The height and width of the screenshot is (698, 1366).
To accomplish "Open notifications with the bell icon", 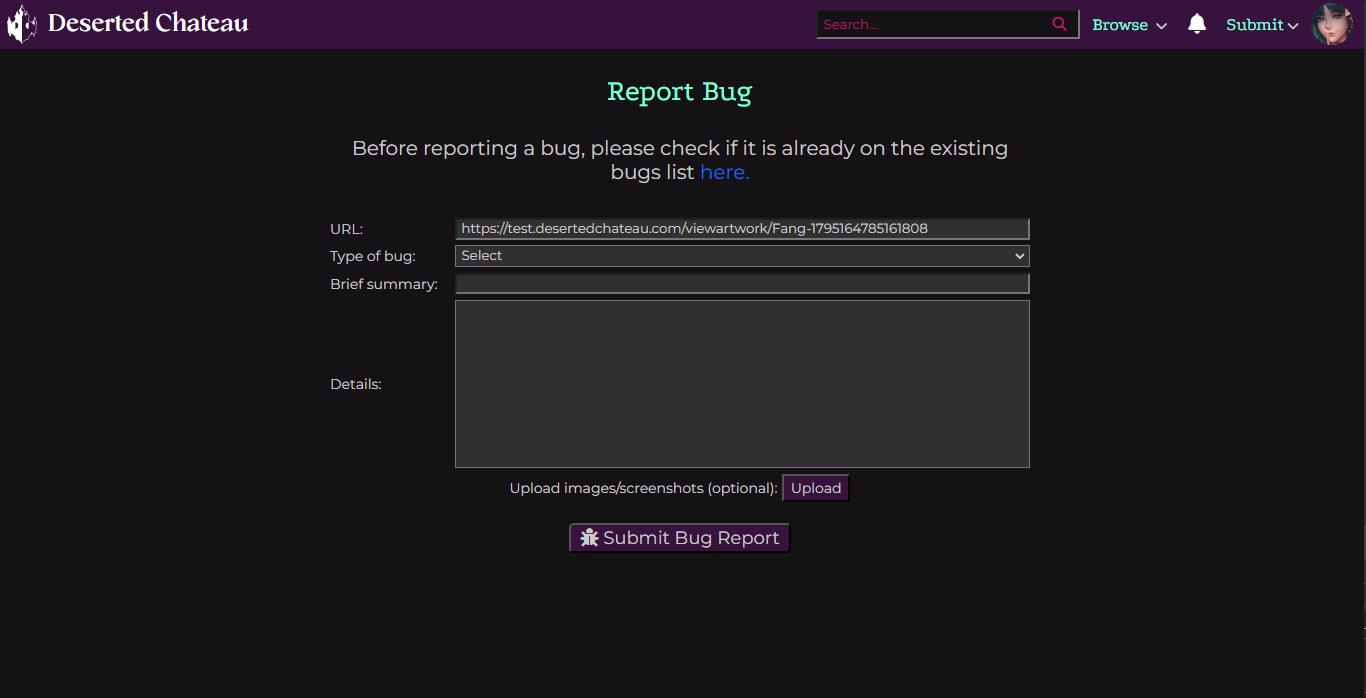I will pos(1196,24).
